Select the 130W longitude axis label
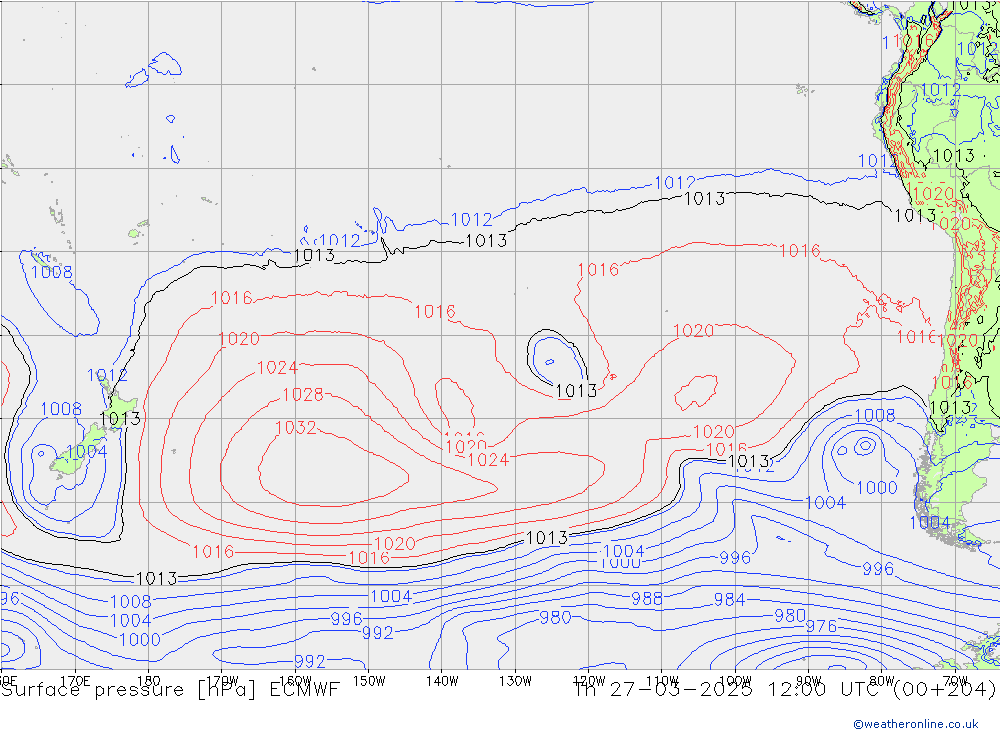Image resolution: width=1000 pixels, height=733 pixels. pyautogui.click(x=515, y=681)
